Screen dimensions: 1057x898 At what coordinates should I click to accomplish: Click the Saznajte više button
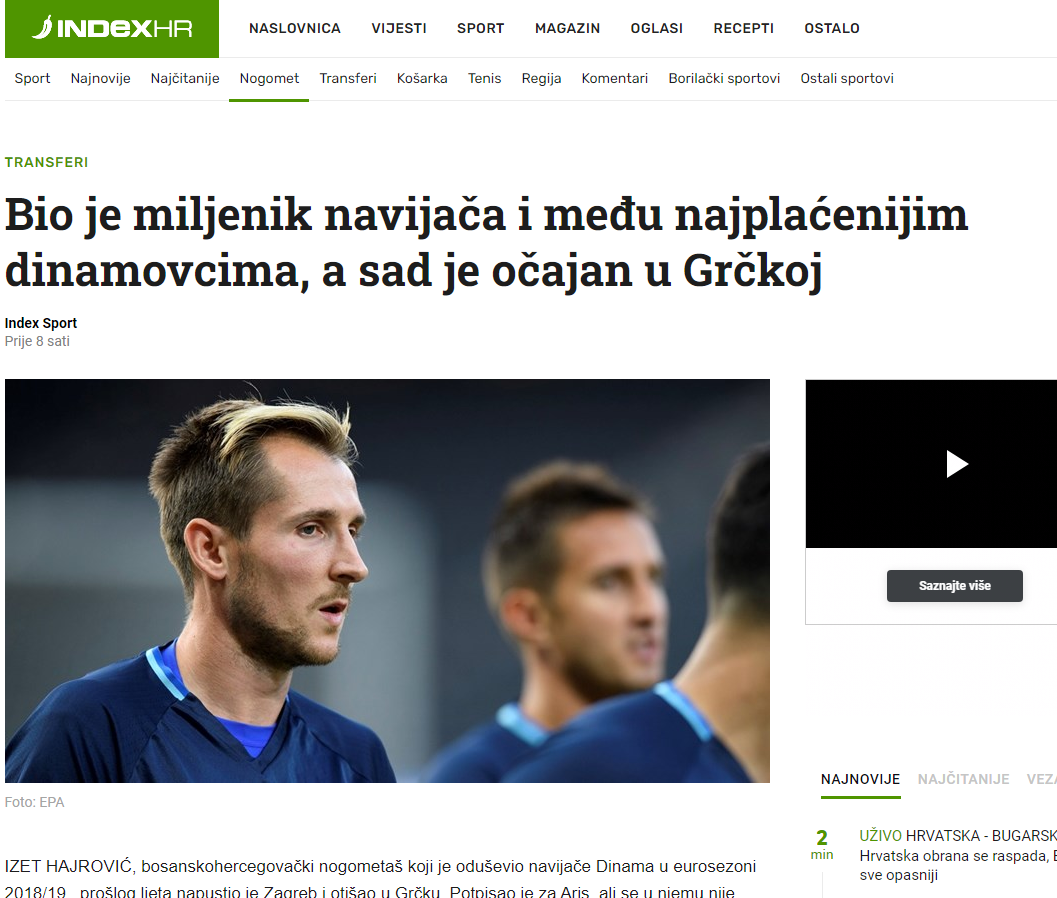click(x=955, y=586)
